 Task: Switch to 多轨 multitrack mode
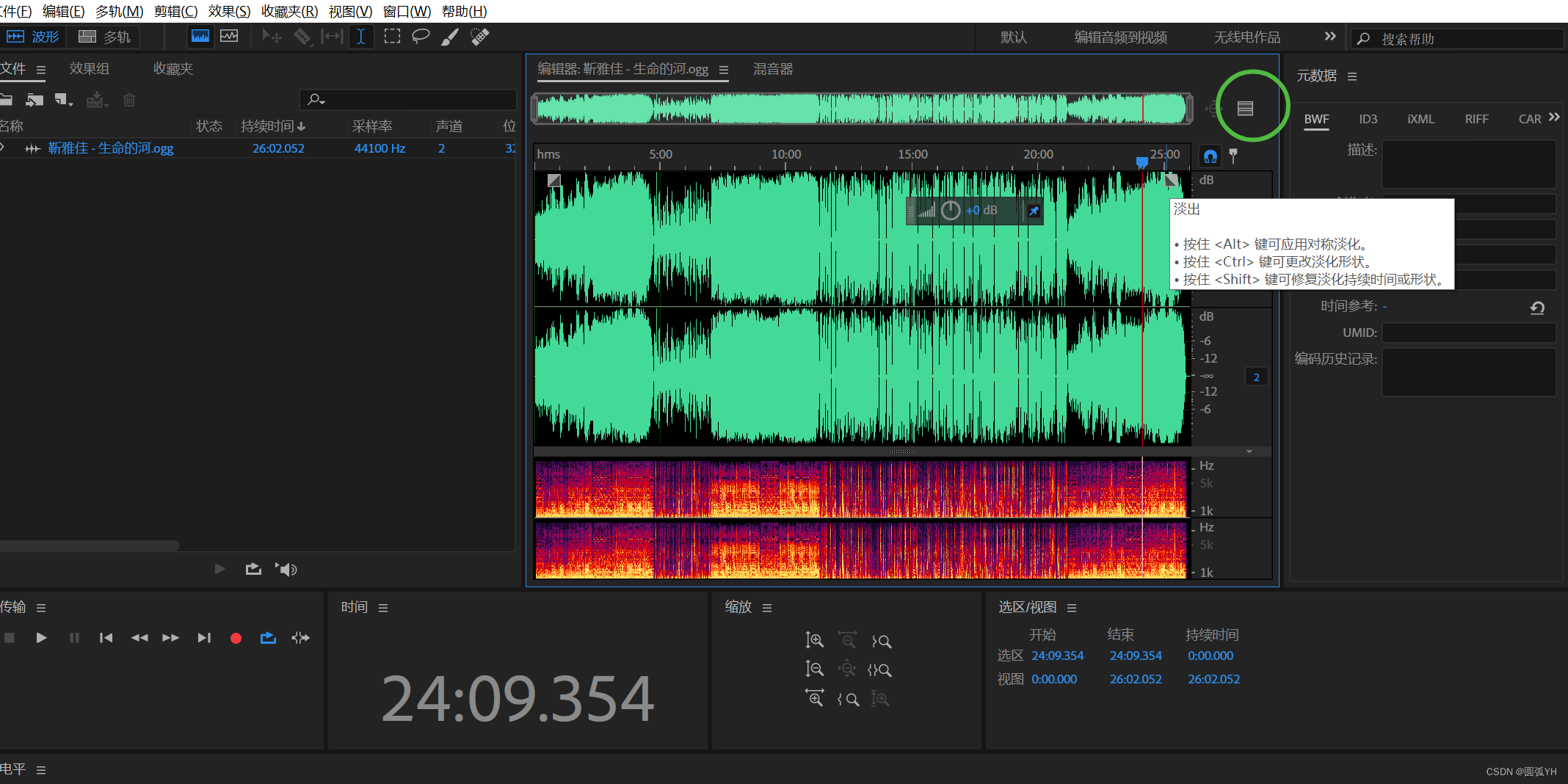click(x=104, y=36)
